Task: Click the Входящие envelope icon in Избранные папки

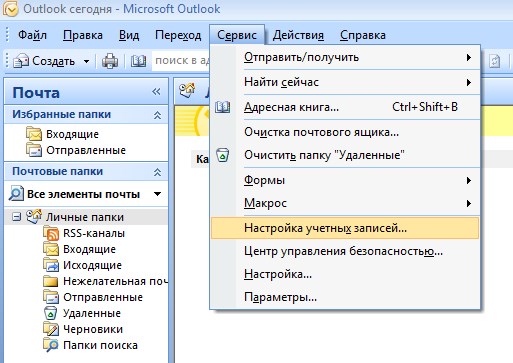Action: tap(34, 134)
